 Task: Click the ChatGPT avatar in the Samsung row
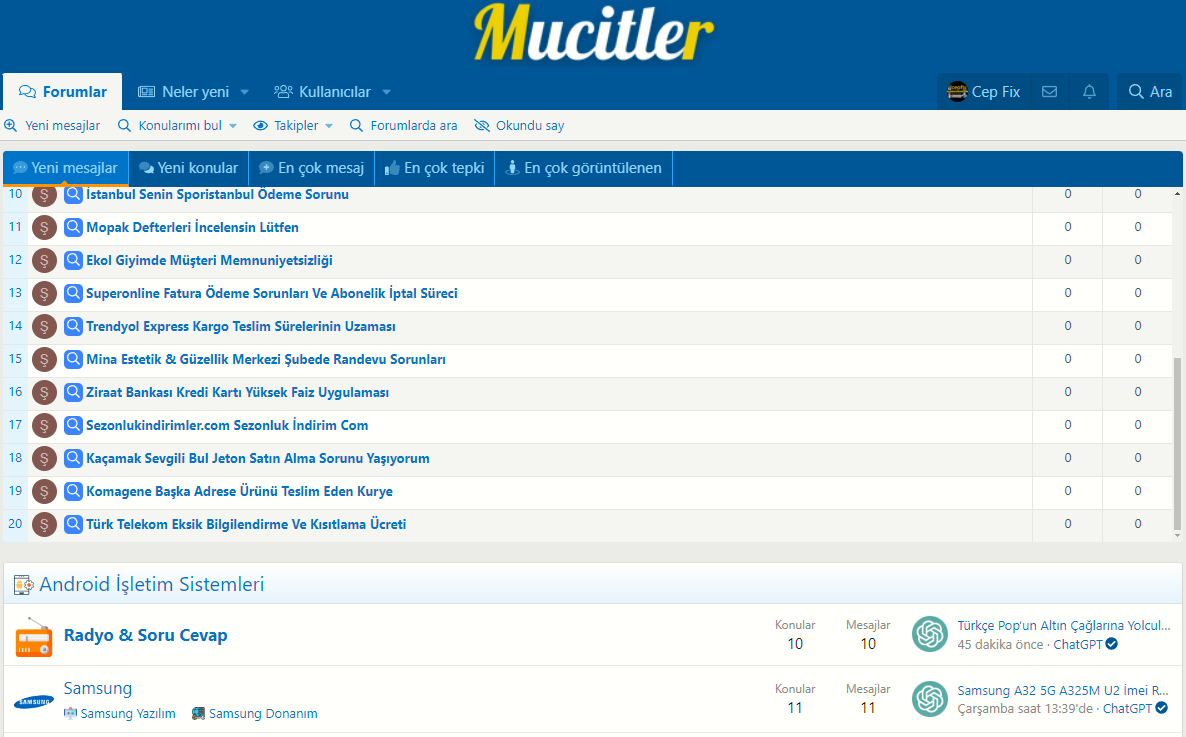pos(930,699)
